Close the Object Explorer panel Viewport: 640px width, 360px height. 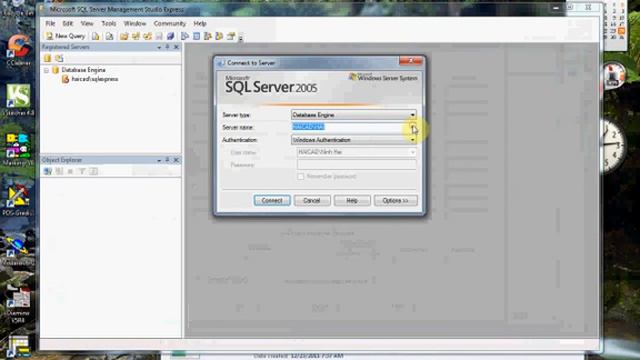176,160
